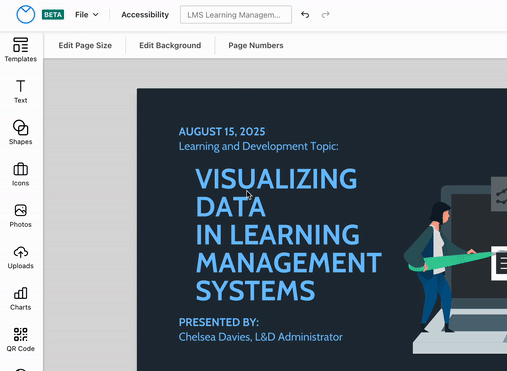Expand the File dropdown menu
Image resolution: width=507 pixels, height=371 pixels.
pos(87,15)
